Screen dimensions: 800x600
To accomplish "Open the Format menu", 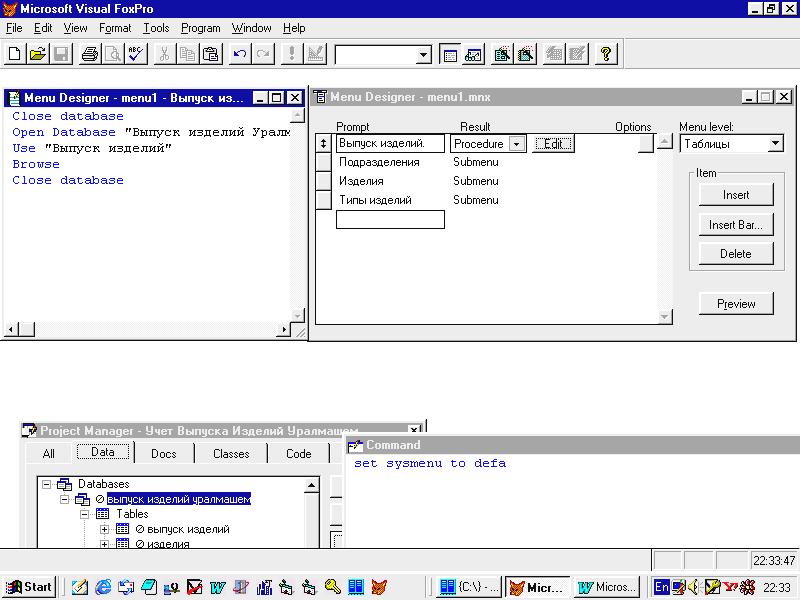I will click(x=115, y=28).
